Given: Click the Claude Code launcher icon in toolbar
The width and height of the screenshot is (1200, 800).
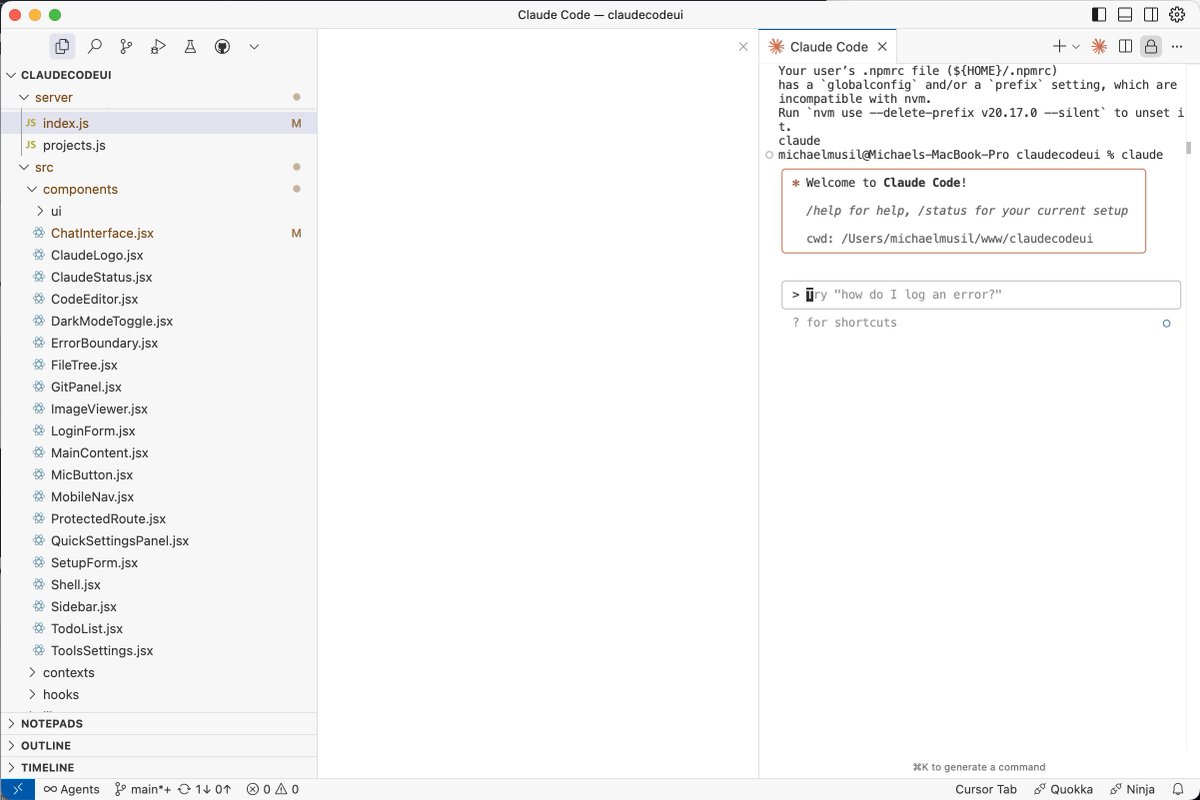Looking at the screenshot, I should point(1099,46).
